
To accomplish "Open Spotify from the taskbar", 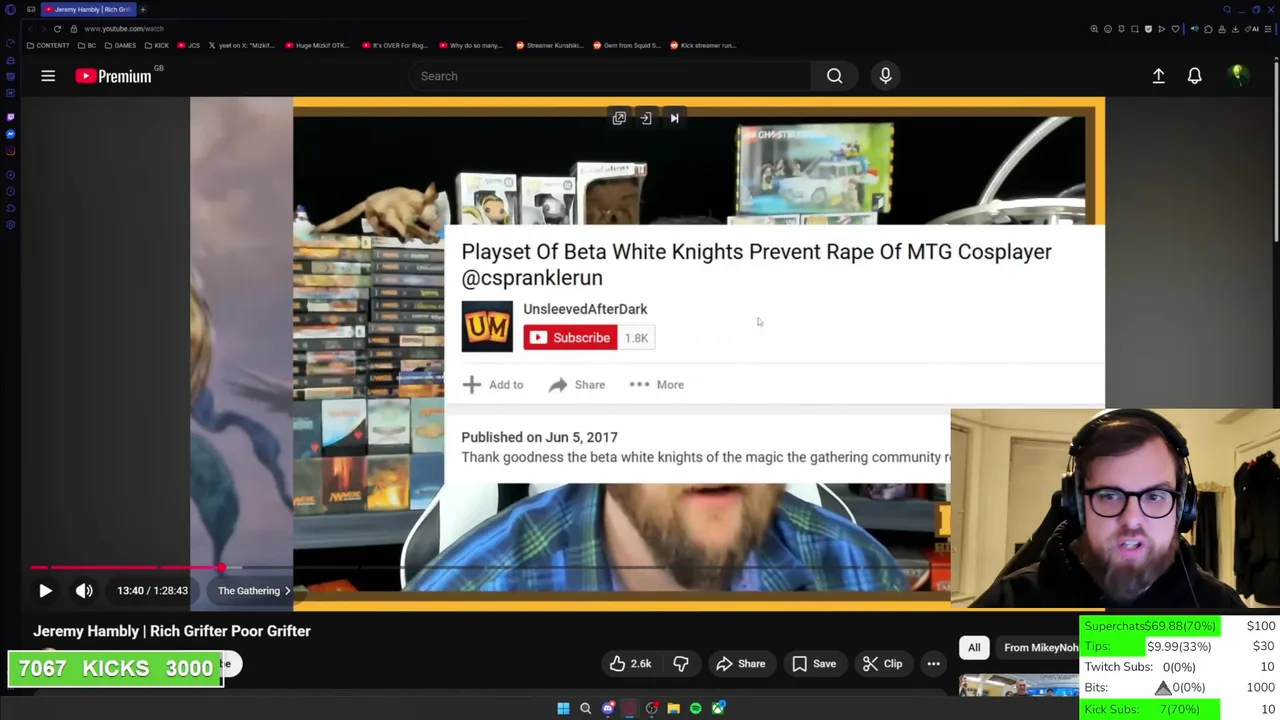I will pos(695,709).
